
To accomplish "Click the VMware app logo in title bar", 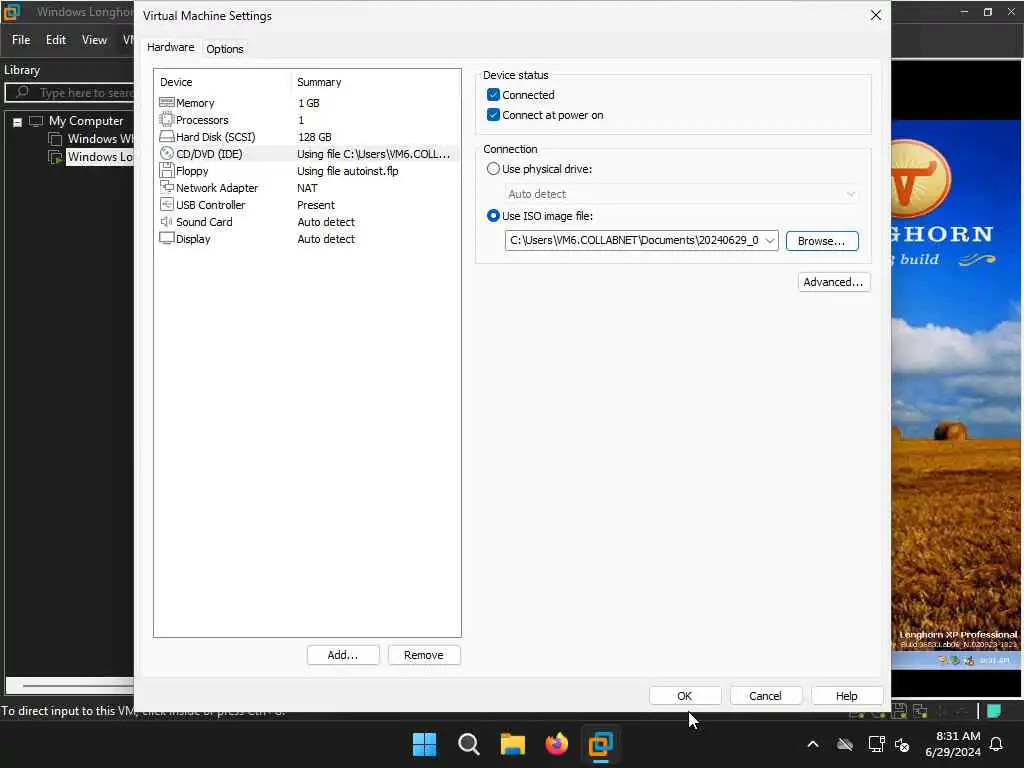I will [x=12, y=12].
